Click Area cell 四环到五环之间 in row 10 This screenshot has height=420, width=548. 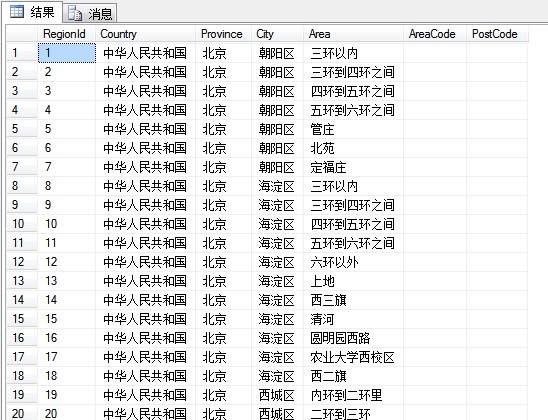click(x=353, y=224)
